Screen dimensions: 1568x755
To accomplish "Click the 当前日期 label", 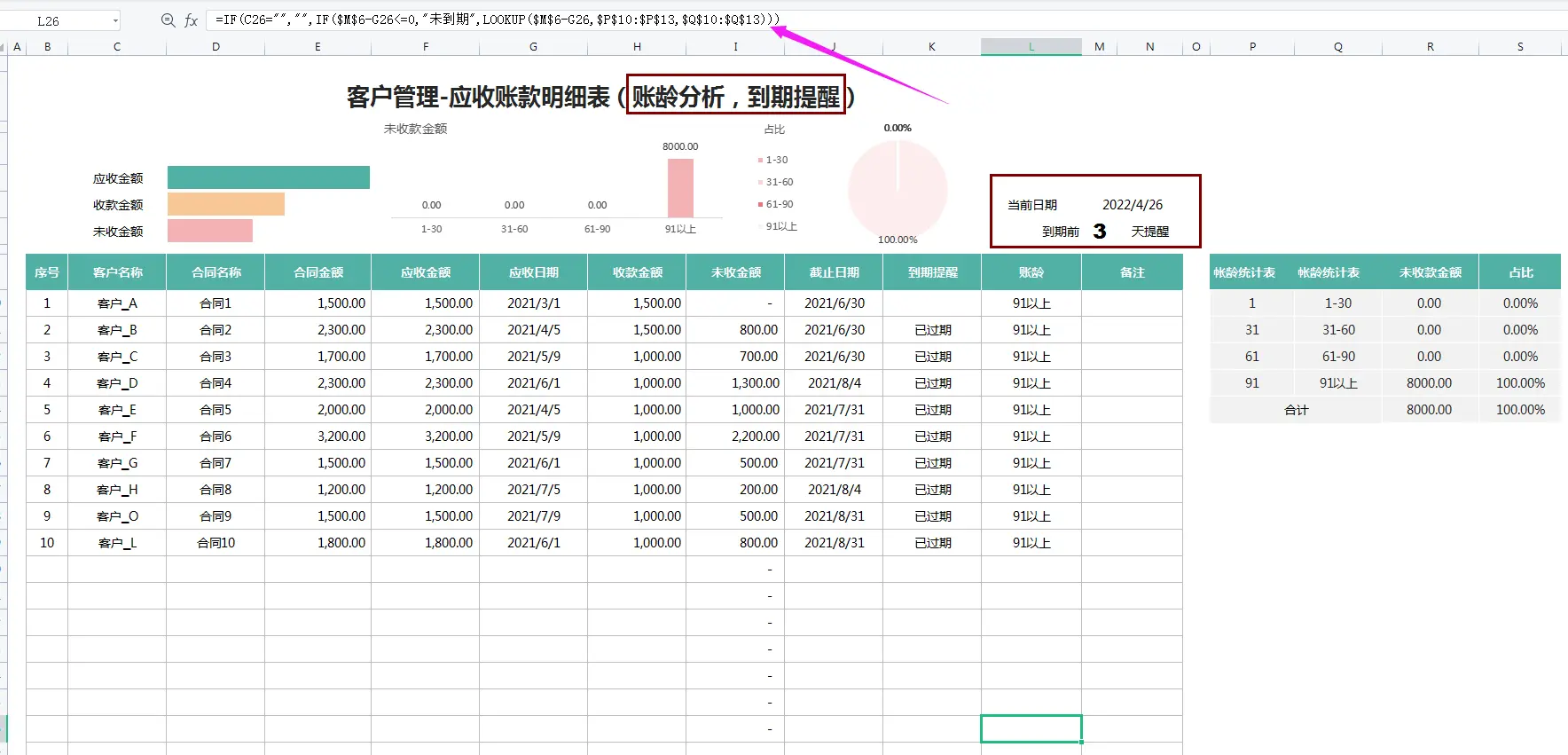I will 1032,205.
